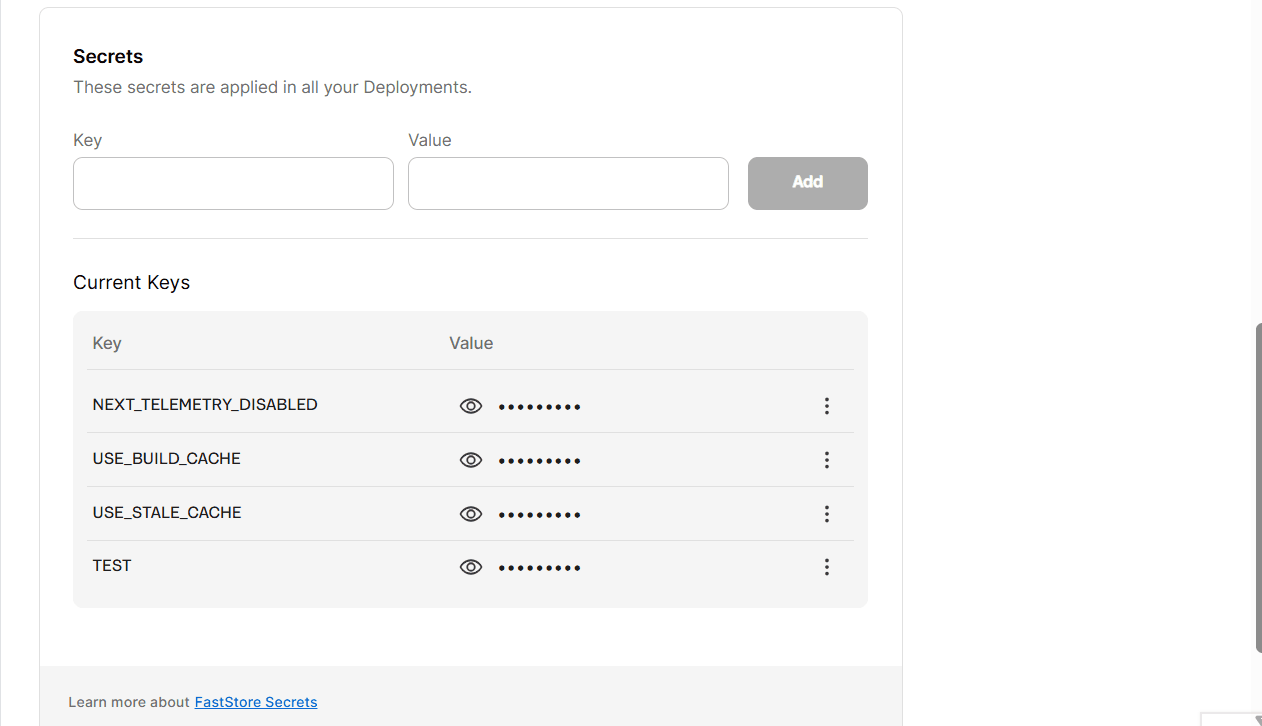Expand the actions menu for USE_STALE_CACHE
The image size is (1262, 726).
pos(826,514)
